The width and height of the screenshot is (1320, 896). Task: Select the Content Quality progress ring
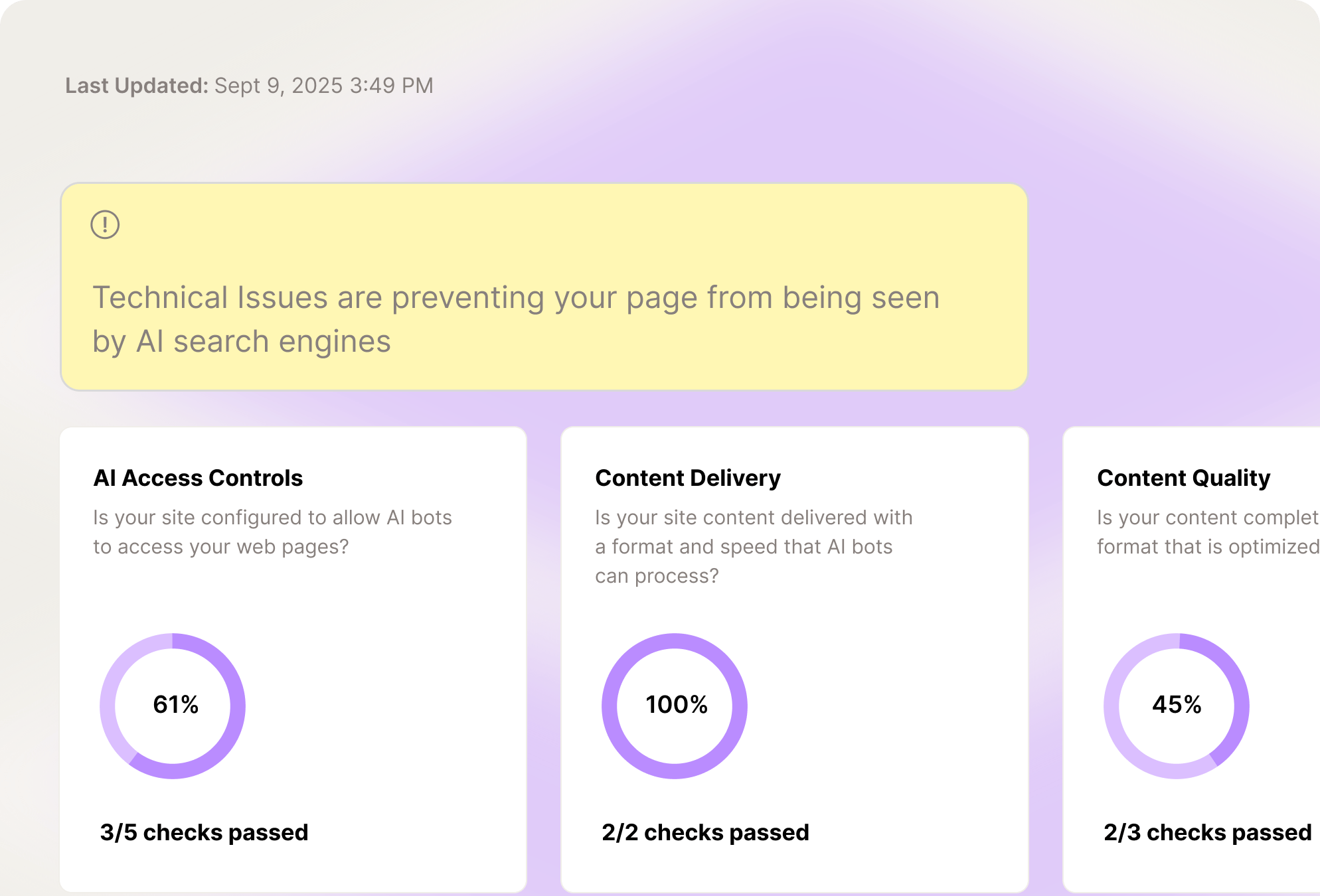click(x=1177, y=706)
